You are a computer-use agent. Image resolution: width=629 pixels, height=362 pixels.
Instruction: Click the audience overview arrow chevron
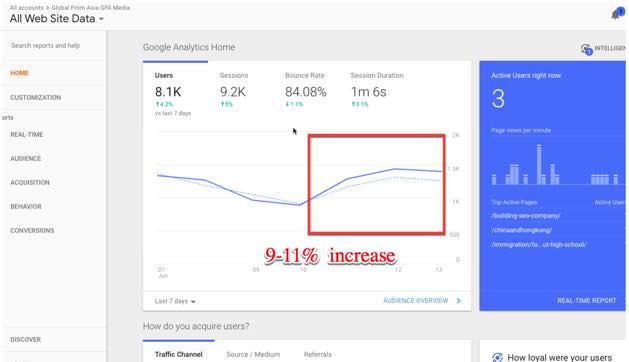(x=459, y=301)
